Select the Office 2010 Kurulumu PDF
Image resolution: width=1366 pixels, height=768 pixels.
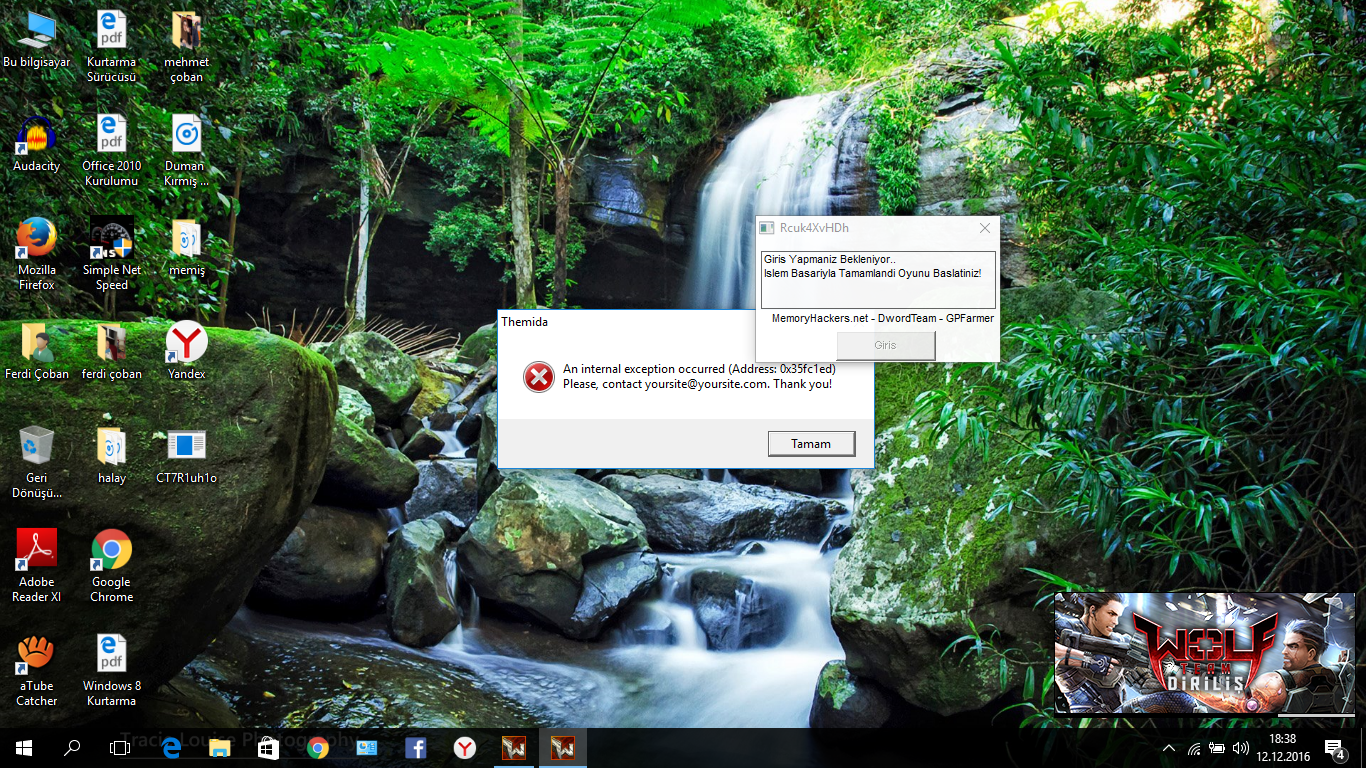(x=111, y=151)
